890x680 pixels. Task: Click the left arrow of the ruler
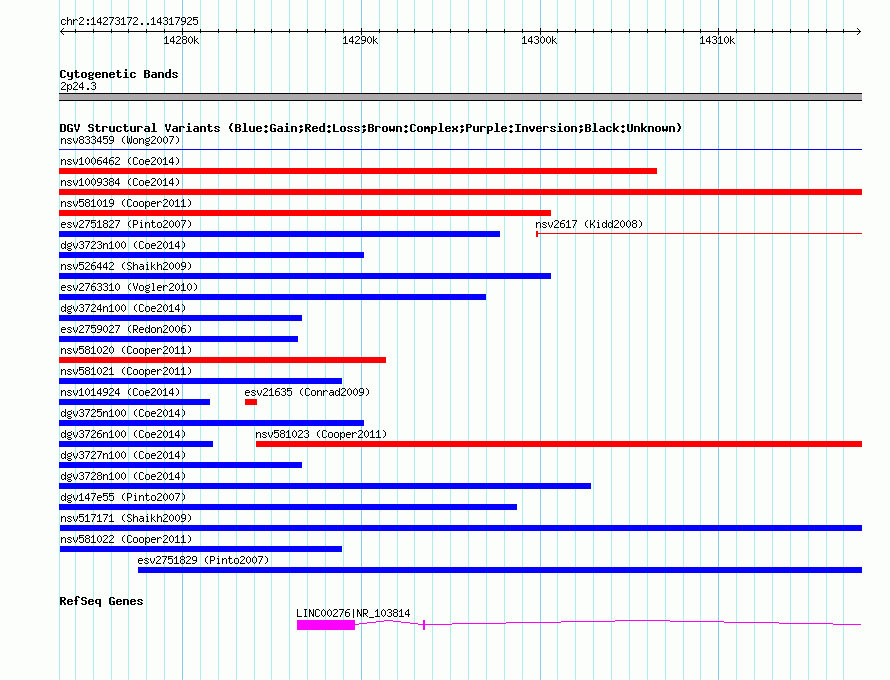(x=62, y=31)
